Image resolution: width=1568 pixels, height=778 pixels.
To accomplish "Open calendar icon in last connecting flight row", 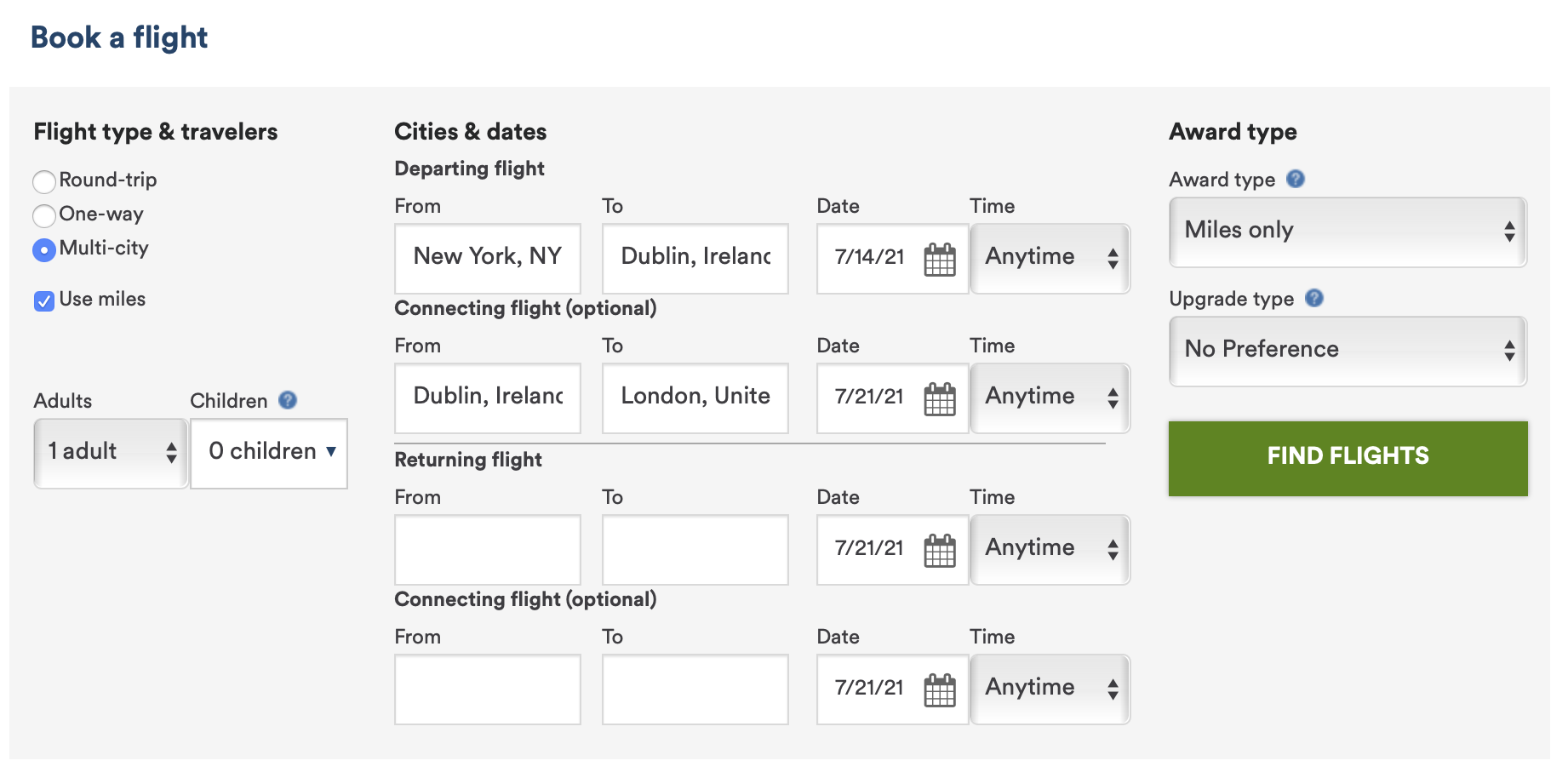I will (940, 690).
